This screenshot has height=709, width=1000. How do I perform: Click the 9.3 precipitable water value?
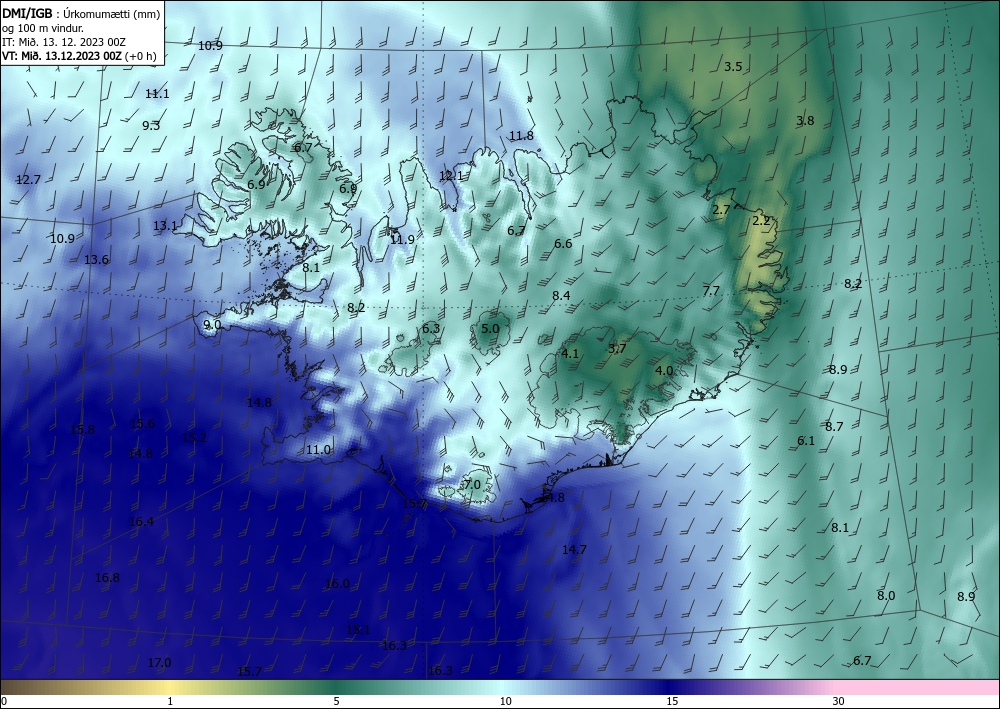click(x=151, y=126)
